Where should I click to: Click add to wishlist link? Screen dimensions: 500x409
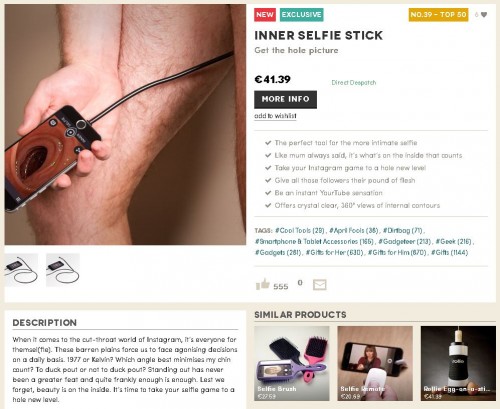click(275, 116)
